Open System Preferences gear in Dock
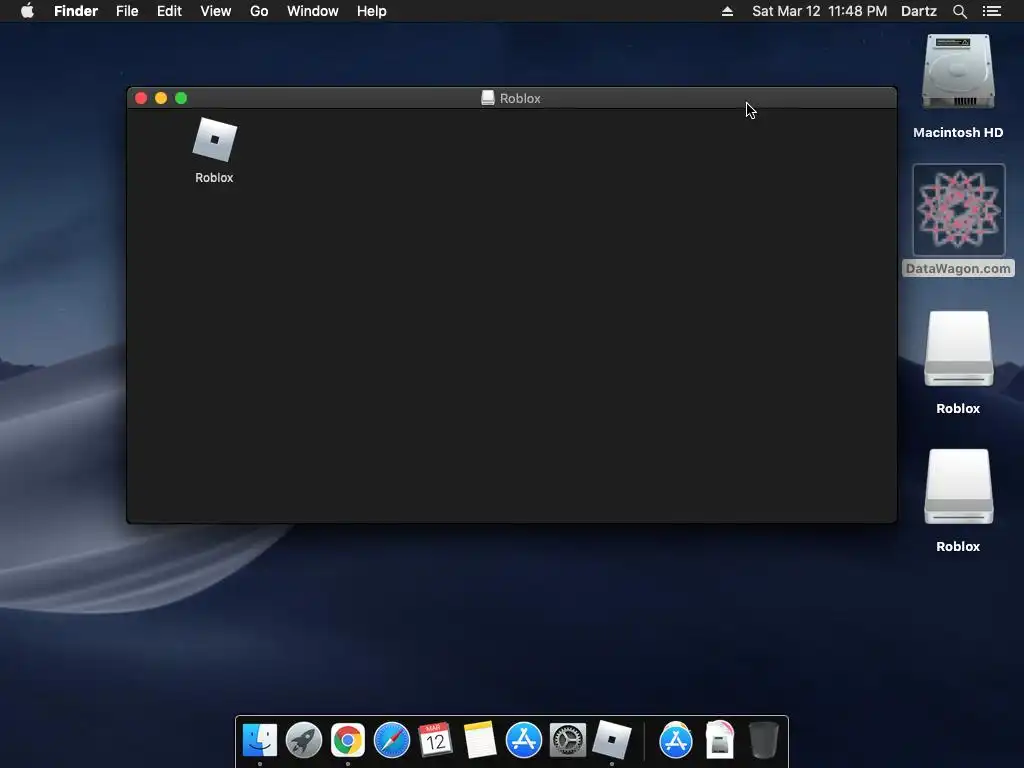 tap(568, 741)
